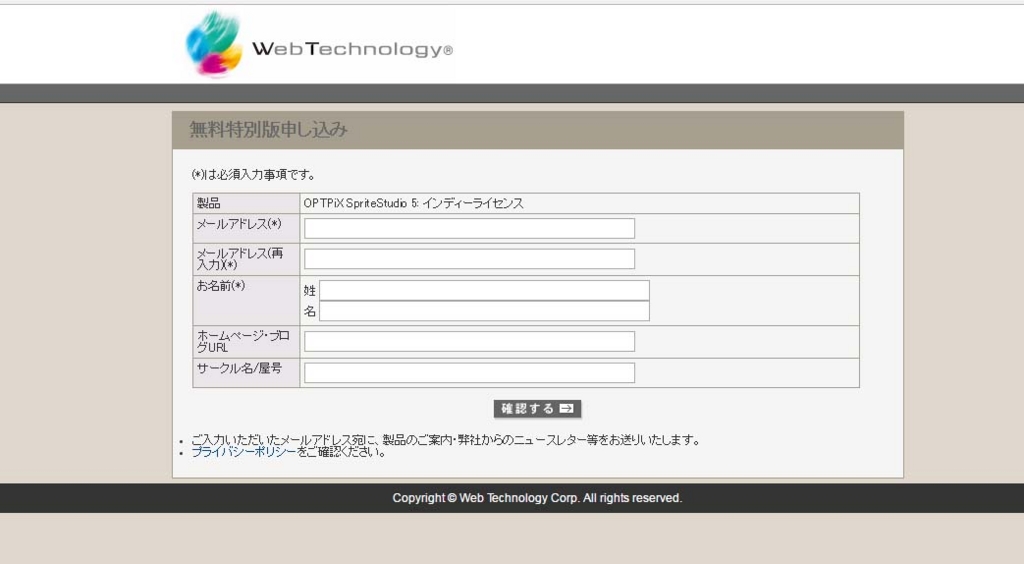
Task: Submit form with 確認する button
Action: pos(537,409)
